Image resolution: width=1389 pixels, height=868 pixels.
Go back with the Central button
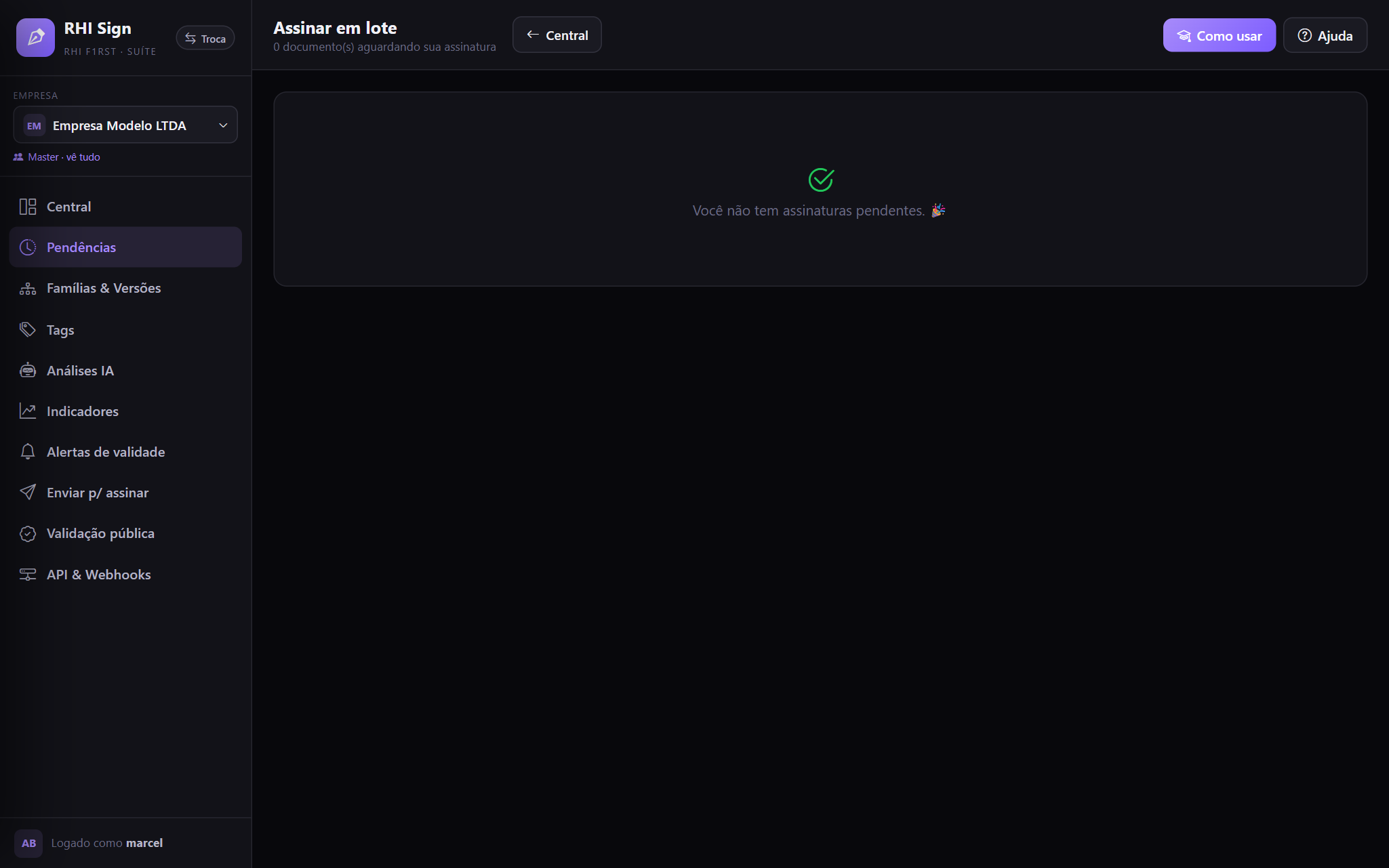557,35
